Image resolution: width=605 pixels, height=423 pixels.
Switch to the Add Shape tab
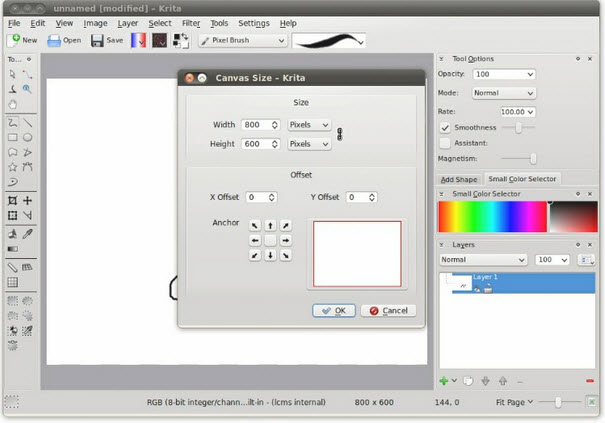pyautogui.click(x=459, y=179)
